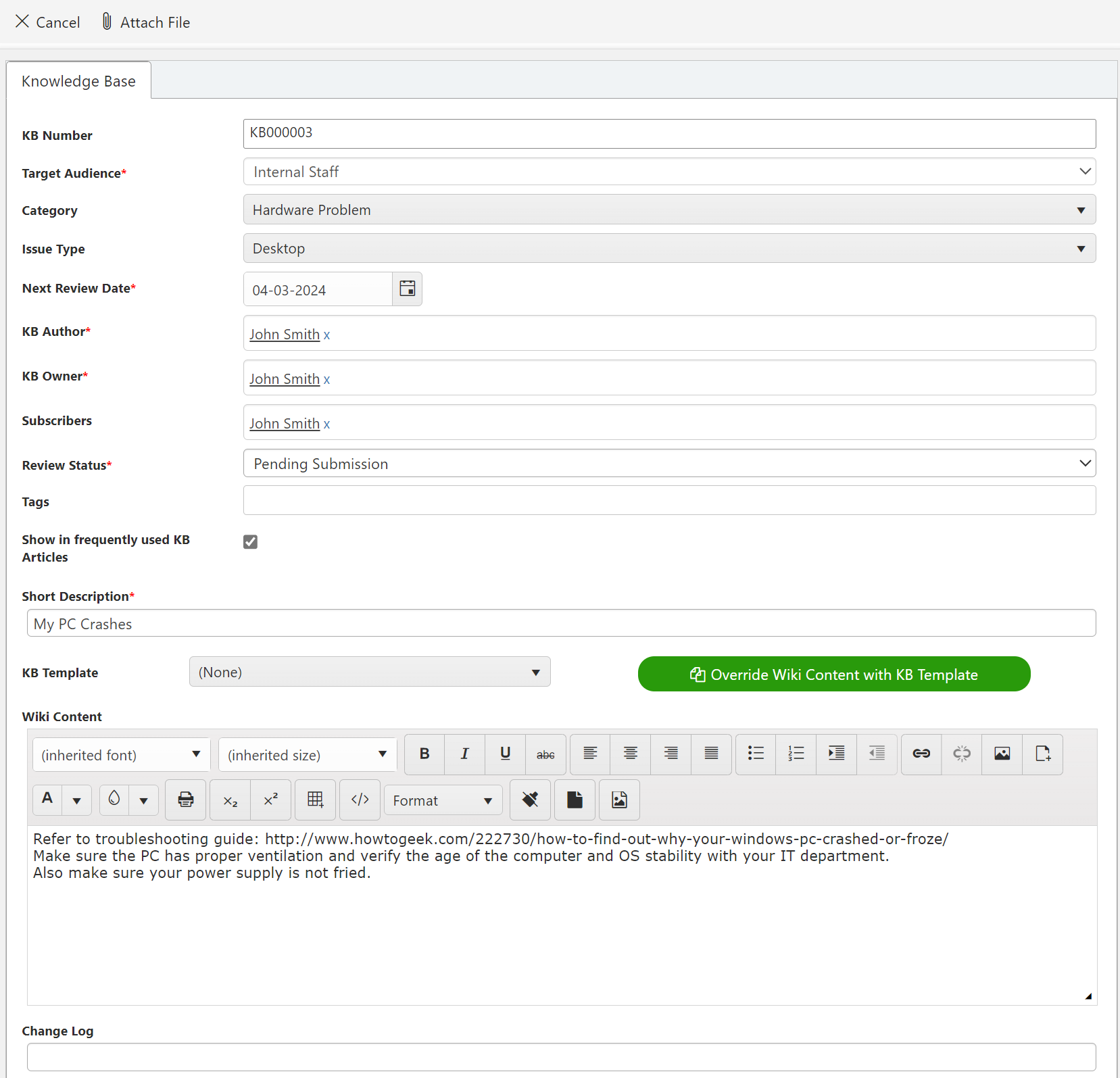The image size is (1120, 1078).
Task: Open the Target Audience dropdown
Action: pyautogui.click(x=669, y=172)
